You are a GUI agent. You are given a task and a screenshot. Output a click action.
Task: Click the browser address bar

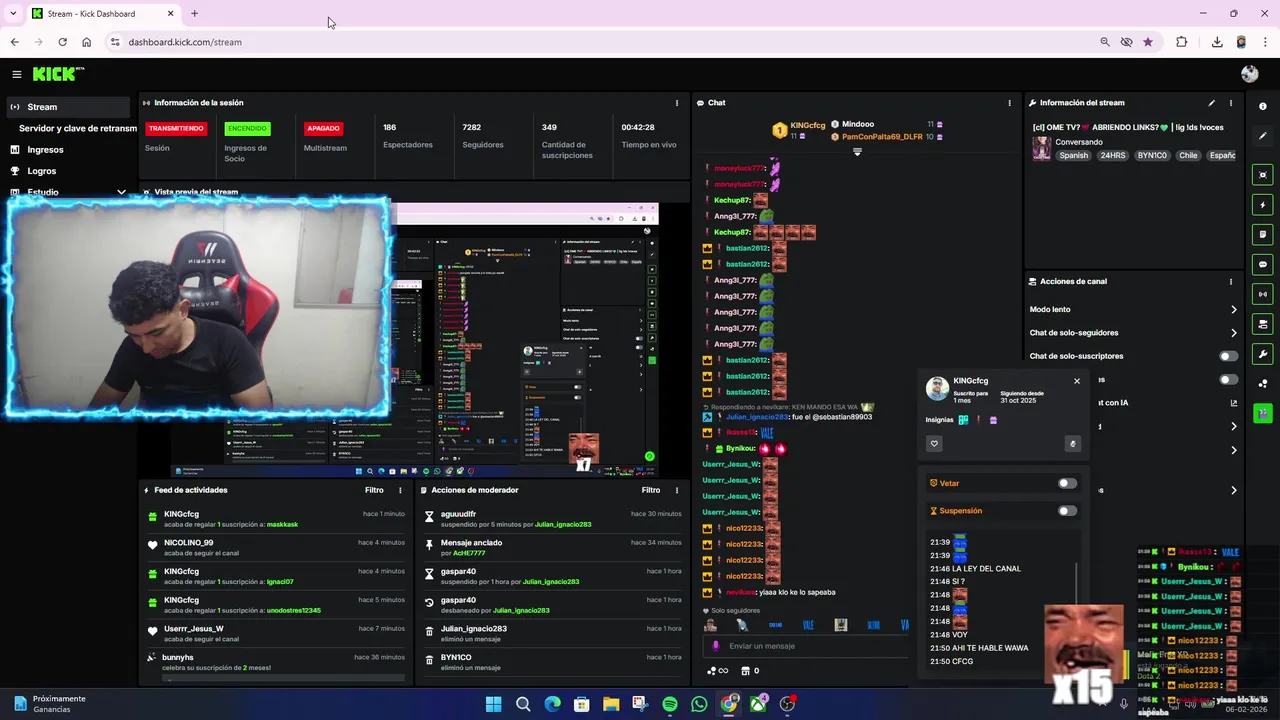(x=600, y=42)
